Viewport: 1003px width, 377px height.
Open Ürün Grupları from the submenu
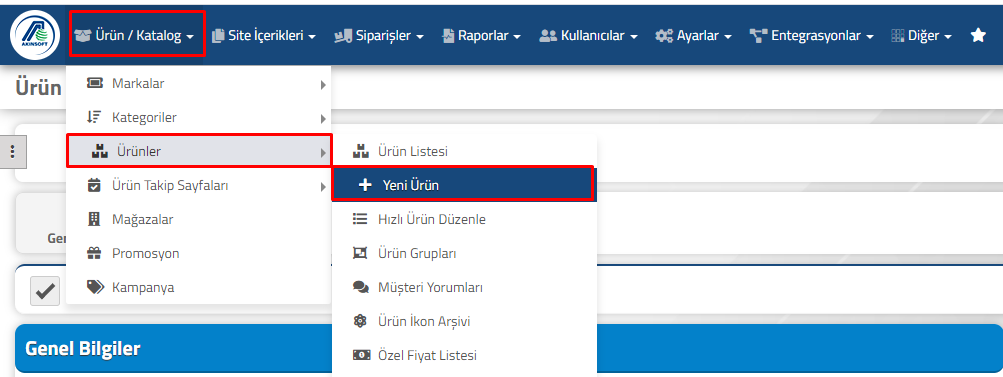464,253
